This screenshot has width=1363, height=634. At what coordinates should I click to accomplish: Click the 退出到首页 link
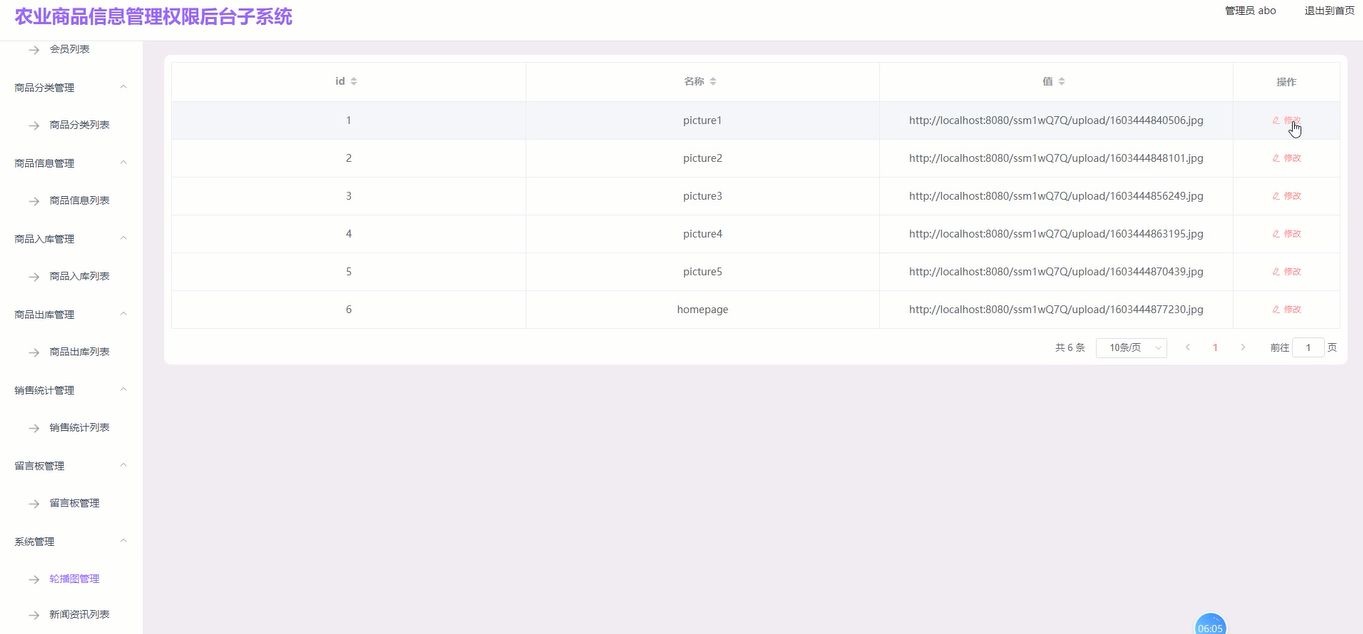tap(1329, 11)
